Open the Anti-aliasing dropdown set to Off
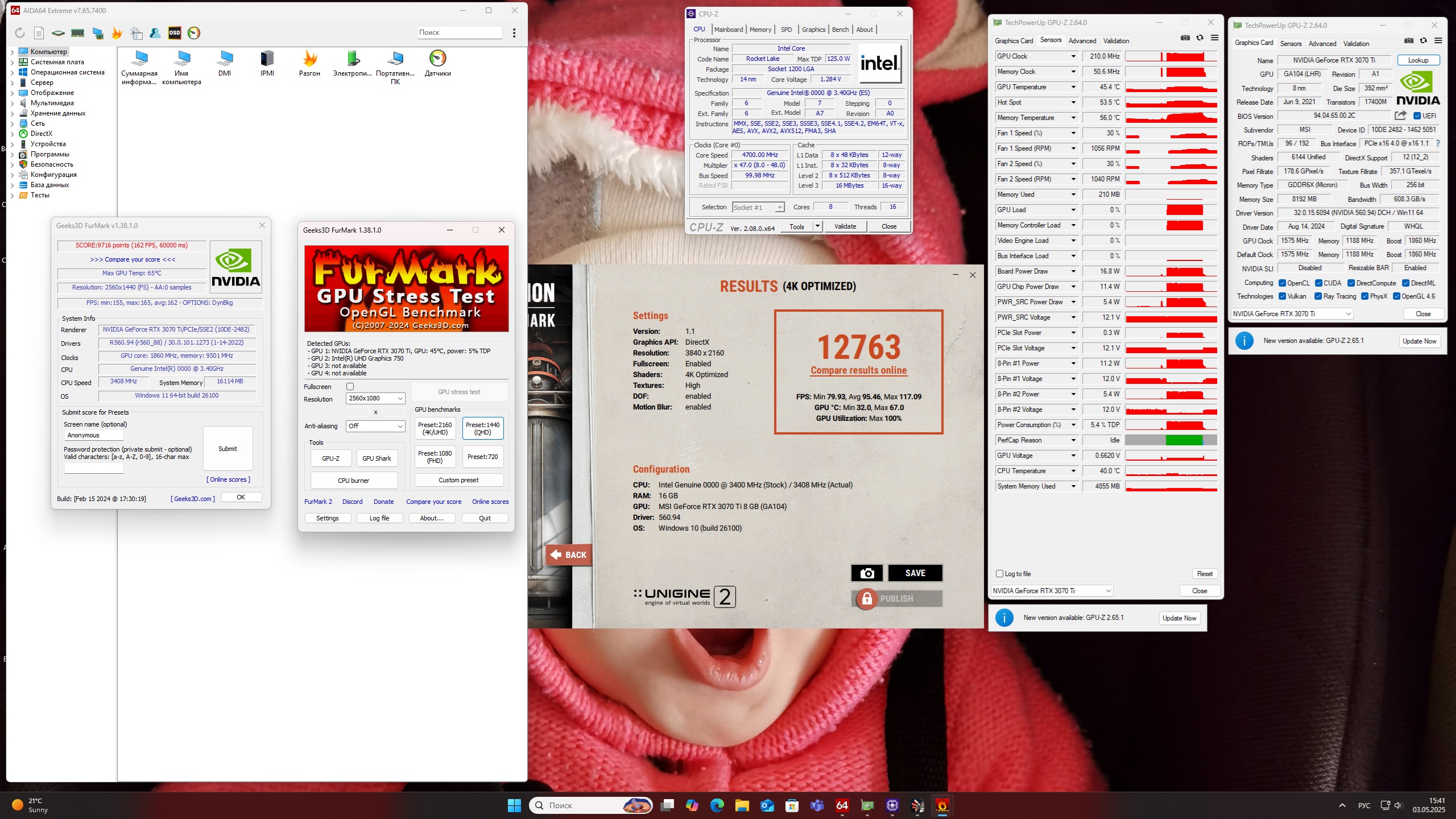1456x819 pixels. 375,426
